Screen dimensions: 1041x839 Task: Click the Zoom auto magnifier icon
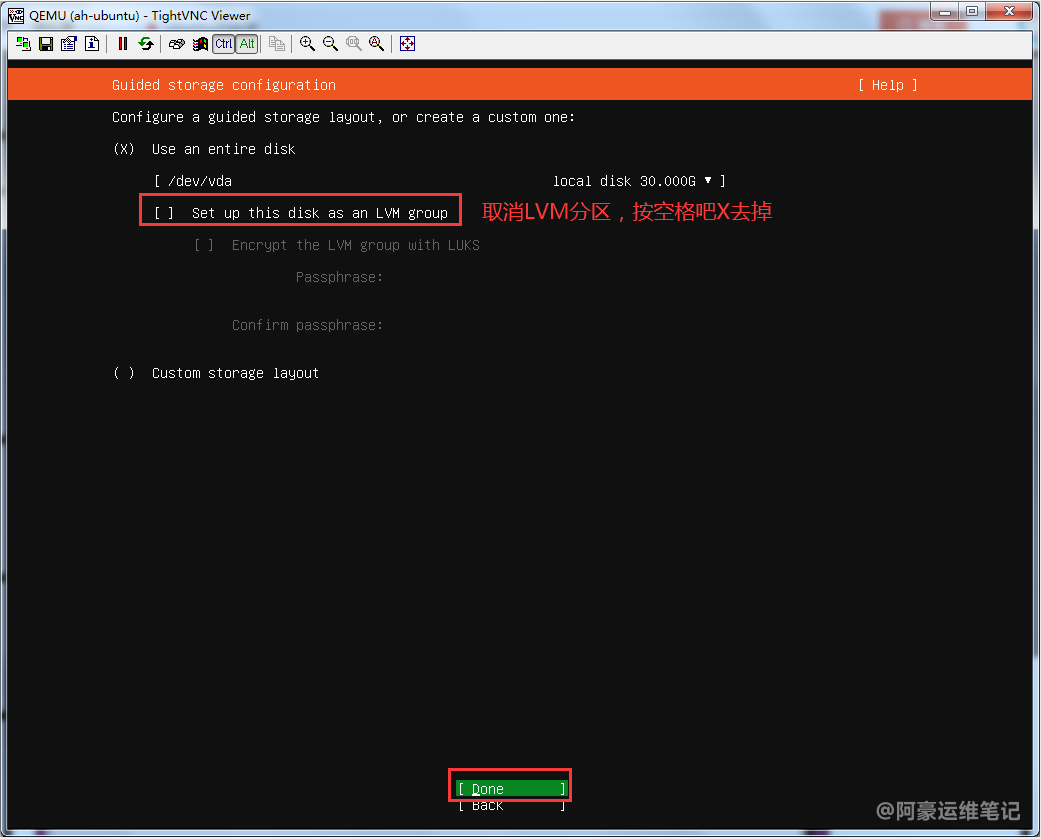pos(376,44)
